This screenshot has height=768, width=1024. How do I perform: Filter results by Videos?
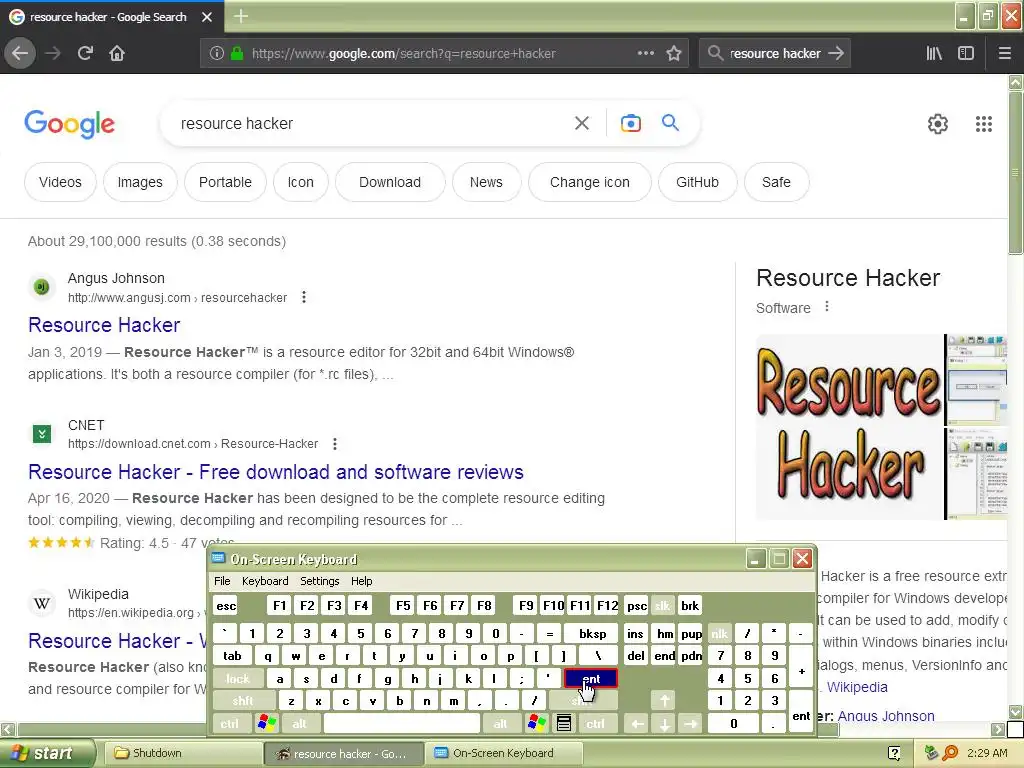tap(60, 182)
